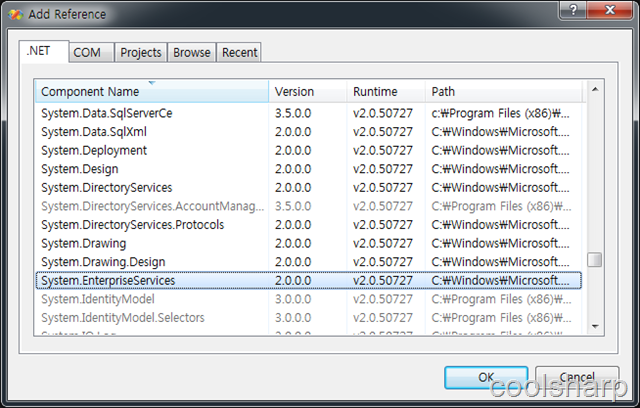Choose the System.Drawing component
This screenshot has width=640, height=408.
click(x=309, y=243)
